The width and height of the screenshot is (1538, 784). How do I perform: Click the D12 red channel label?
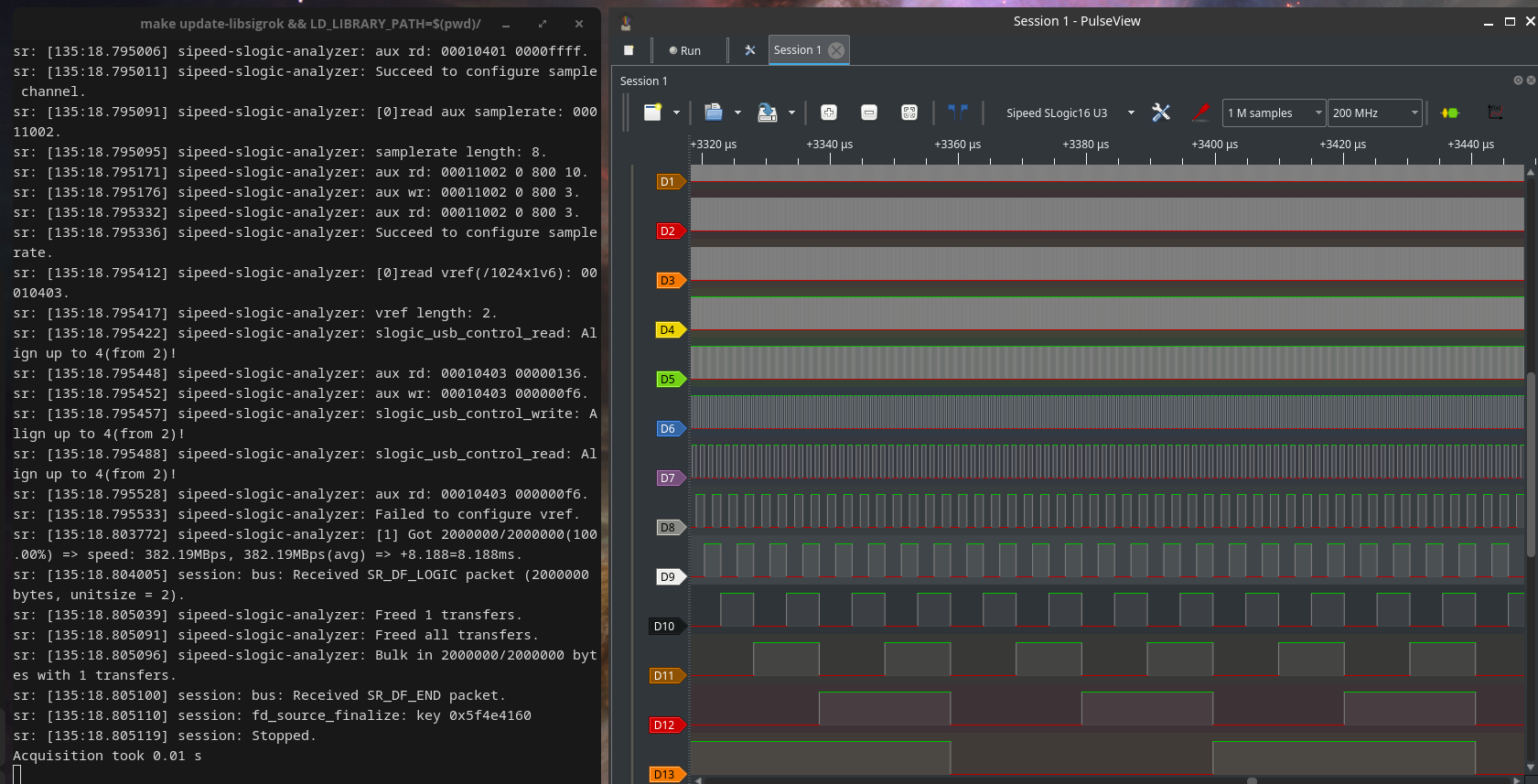tap(665, 725)
